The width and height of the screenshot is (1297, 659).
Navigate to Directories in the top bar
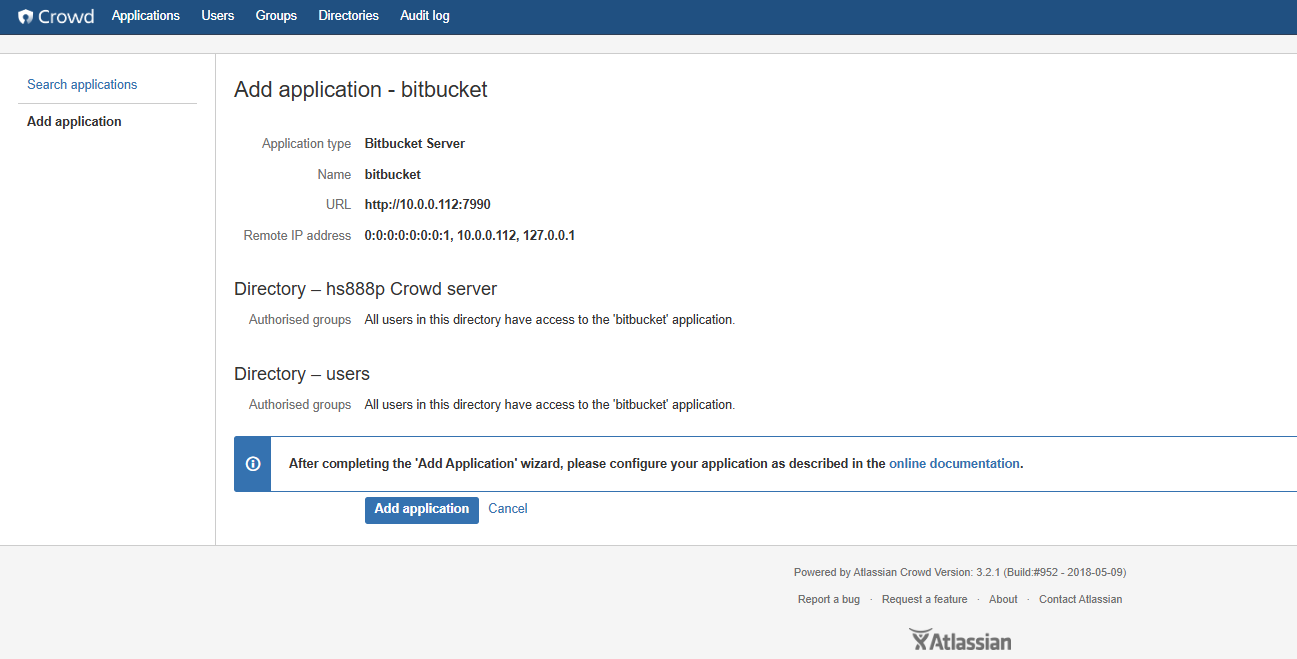[348, 16]
